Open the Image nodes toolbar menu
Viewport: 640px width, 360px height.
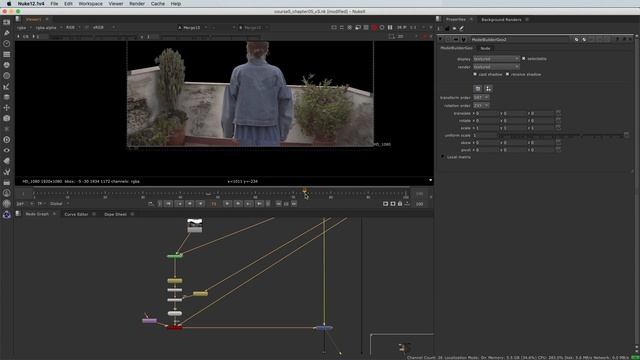point(7,22)
